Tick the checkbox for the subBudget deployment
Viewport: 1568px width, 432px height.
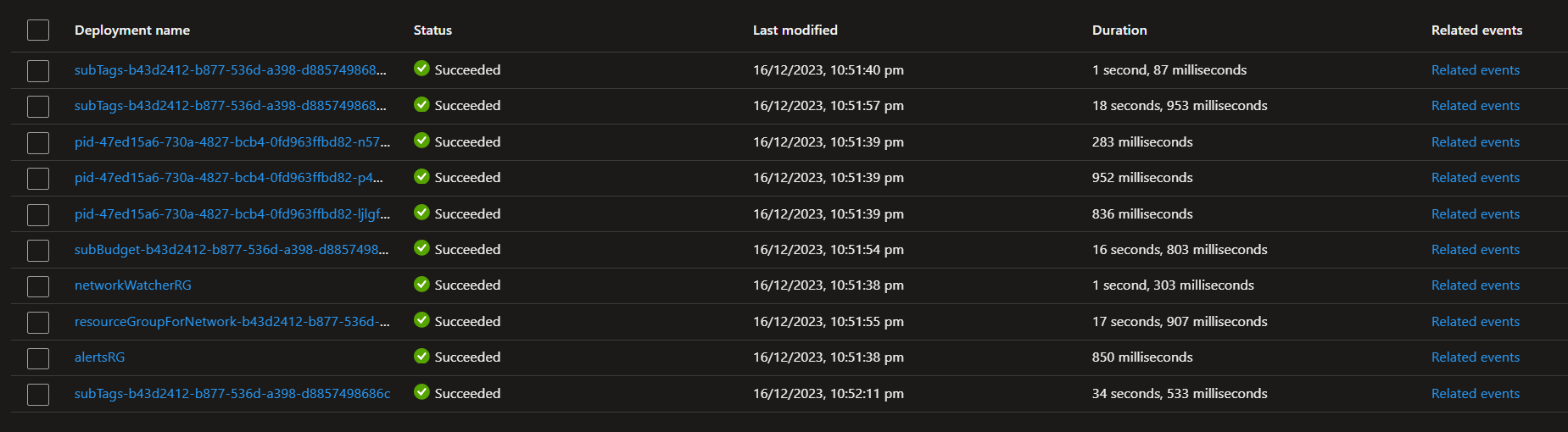[38, 251]
